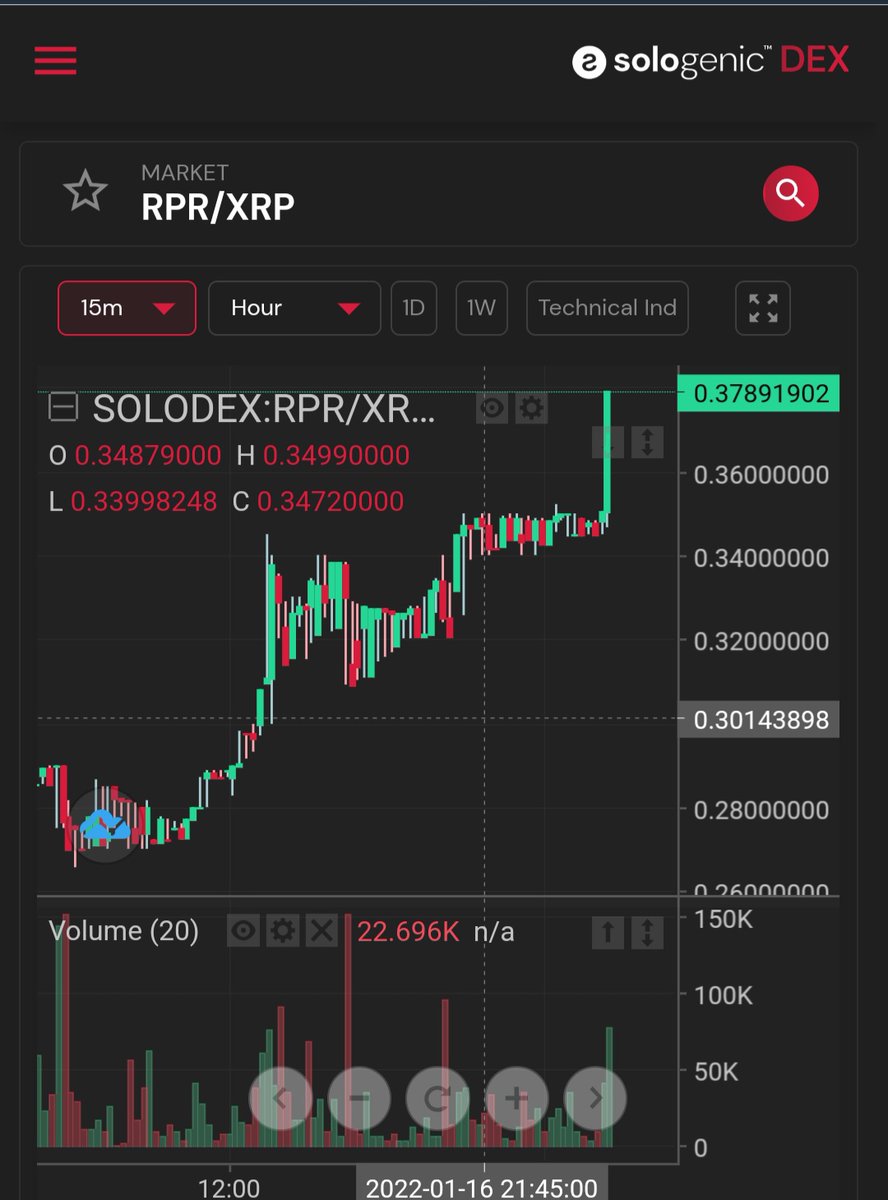Screen dimensions: 888x1200
Task: Open the Technical Ind panel
Action: pos(607,308)
